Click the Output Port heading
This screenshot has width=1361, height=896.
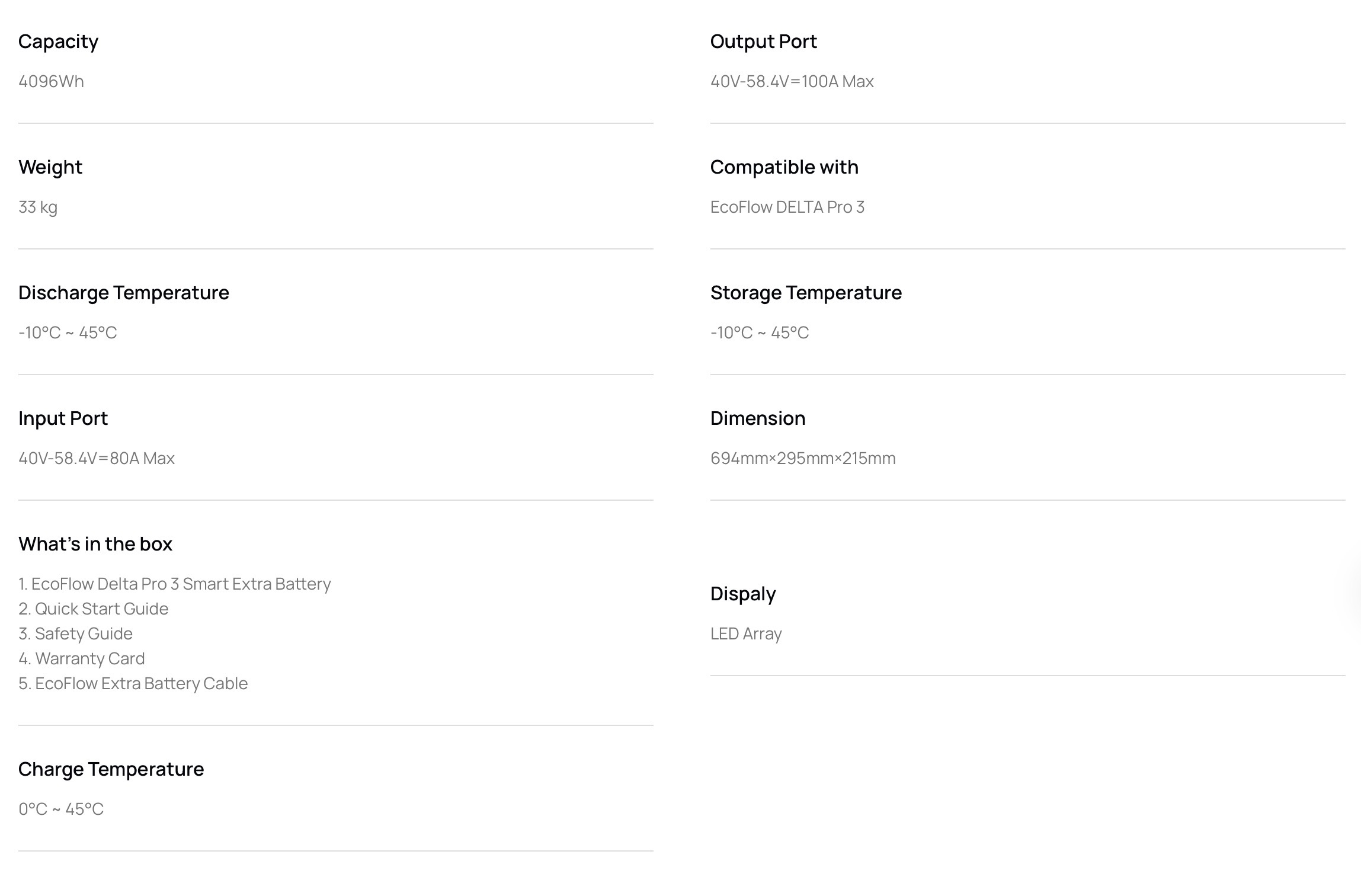point(763,41)
